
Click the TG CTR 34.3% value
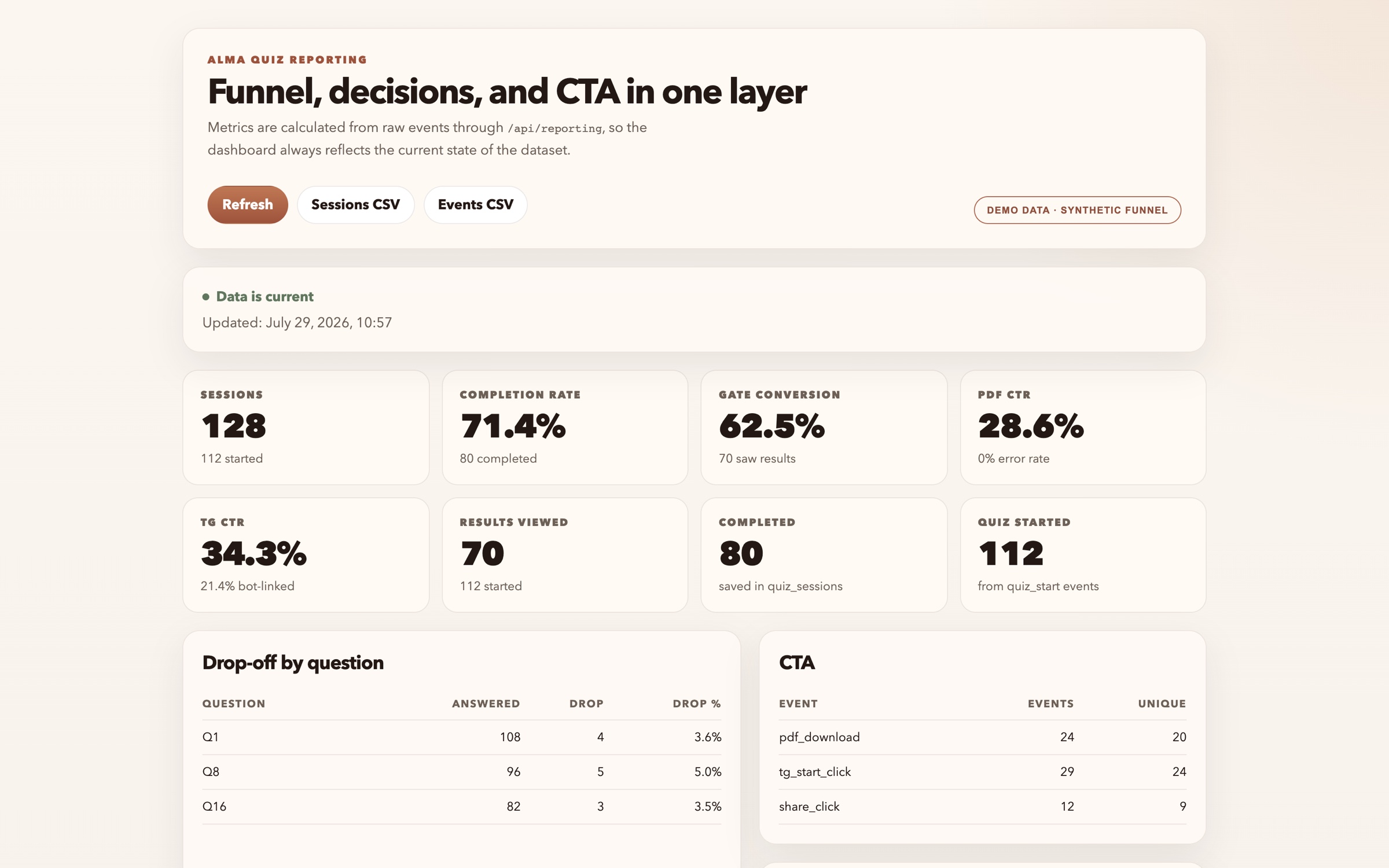tap(253, 553)
